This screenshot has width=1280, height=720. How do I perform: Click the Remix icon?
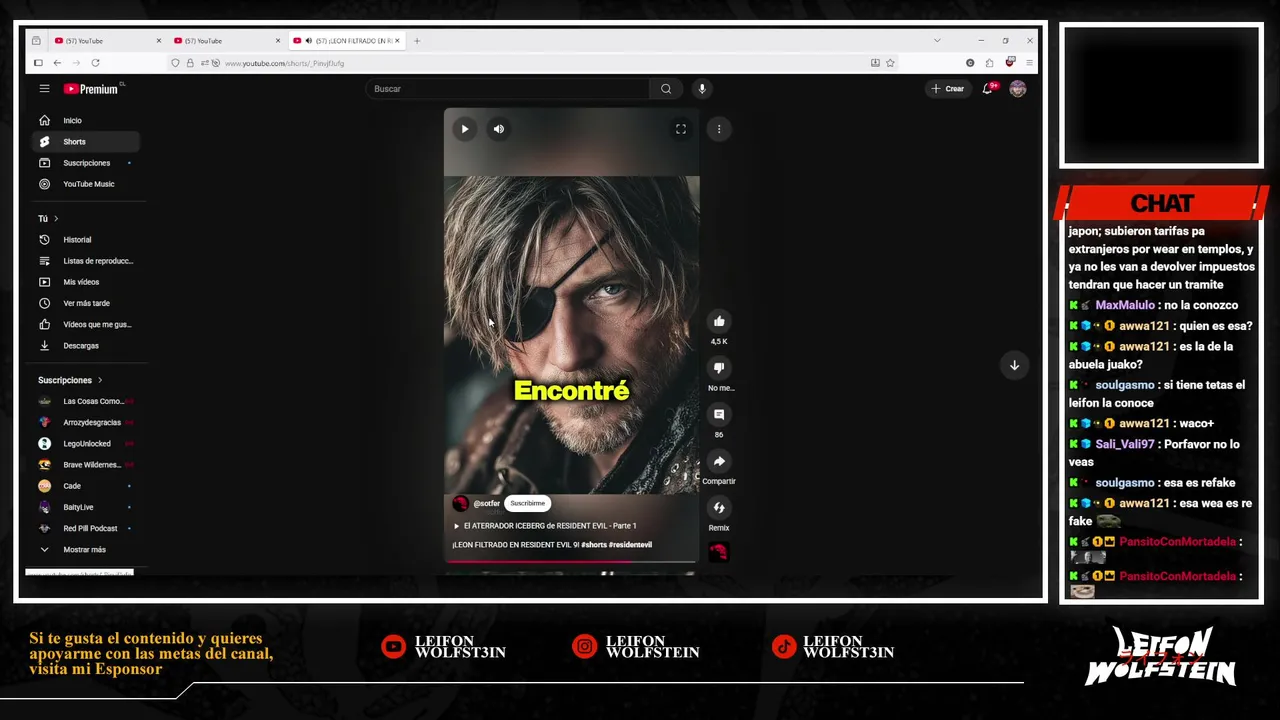tap(719, 508)
